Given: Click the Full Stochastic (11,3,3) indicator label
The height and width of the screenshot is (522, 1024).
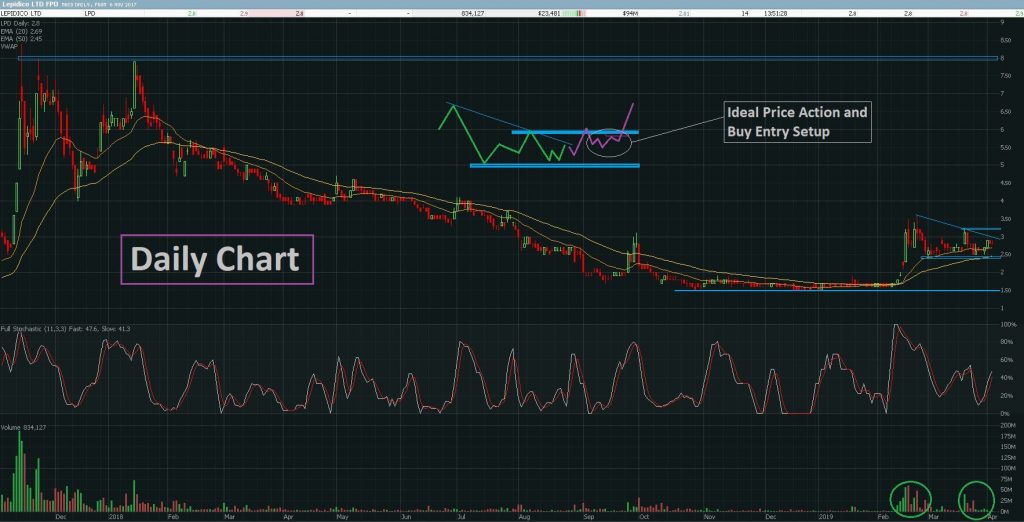Looking at the screenshot, I should 66,329.
